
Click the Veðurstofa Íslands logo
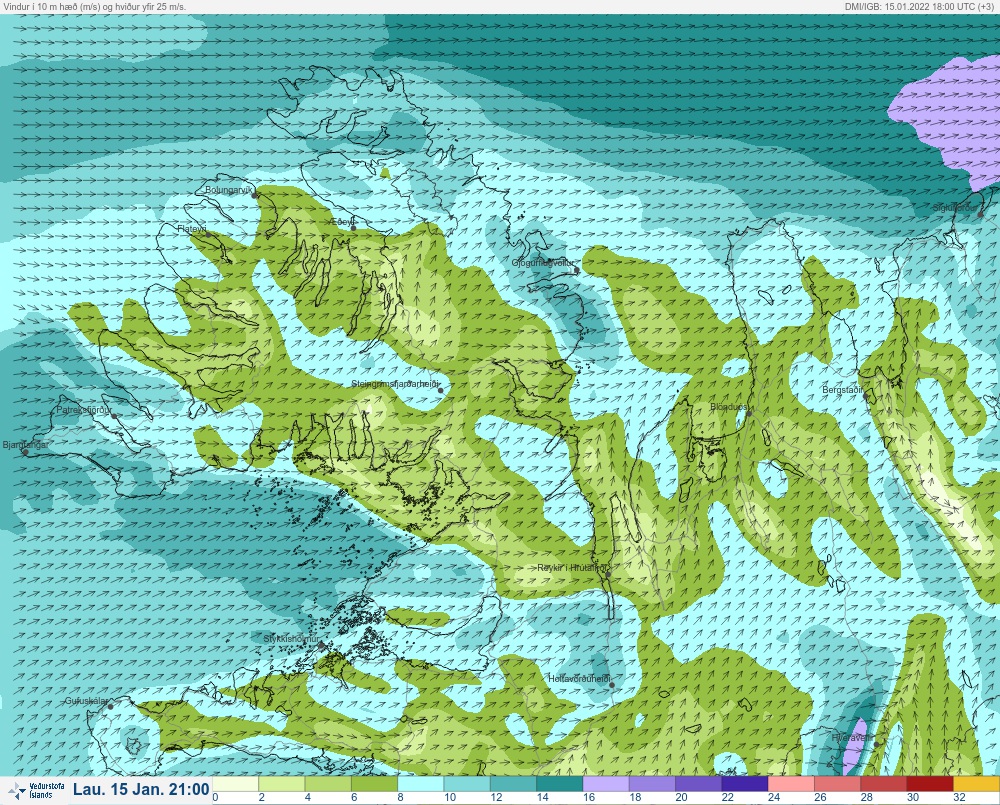point(36,790)
